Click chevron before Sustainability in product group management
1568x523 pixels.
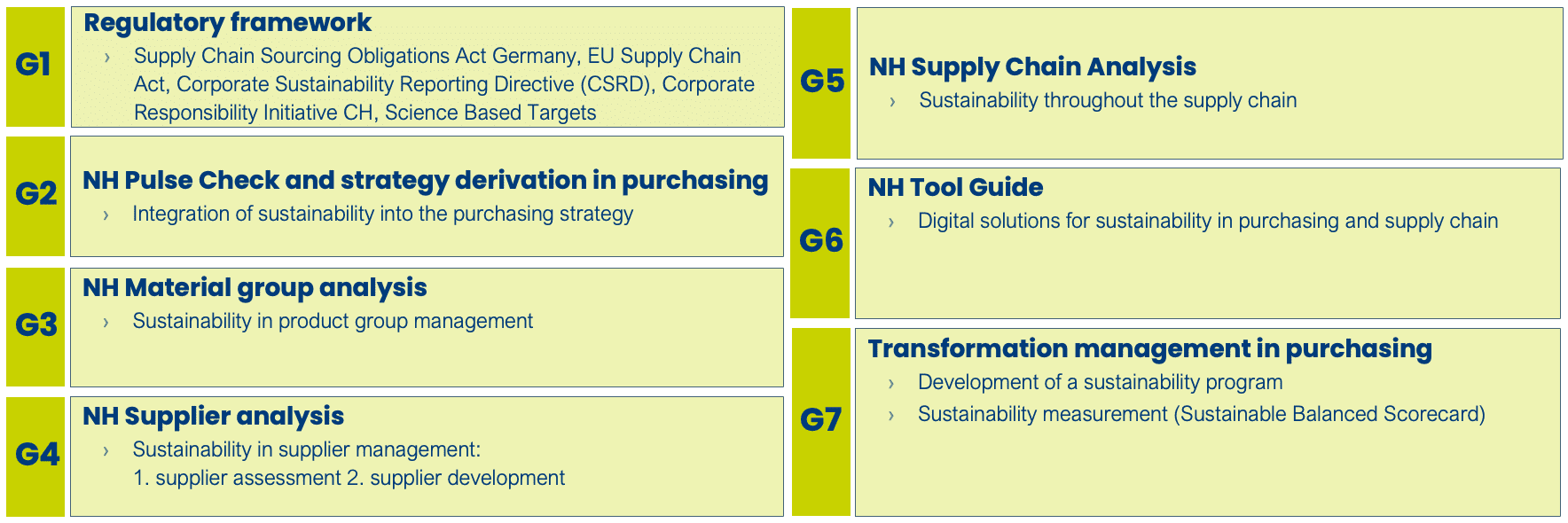(106, 323)
